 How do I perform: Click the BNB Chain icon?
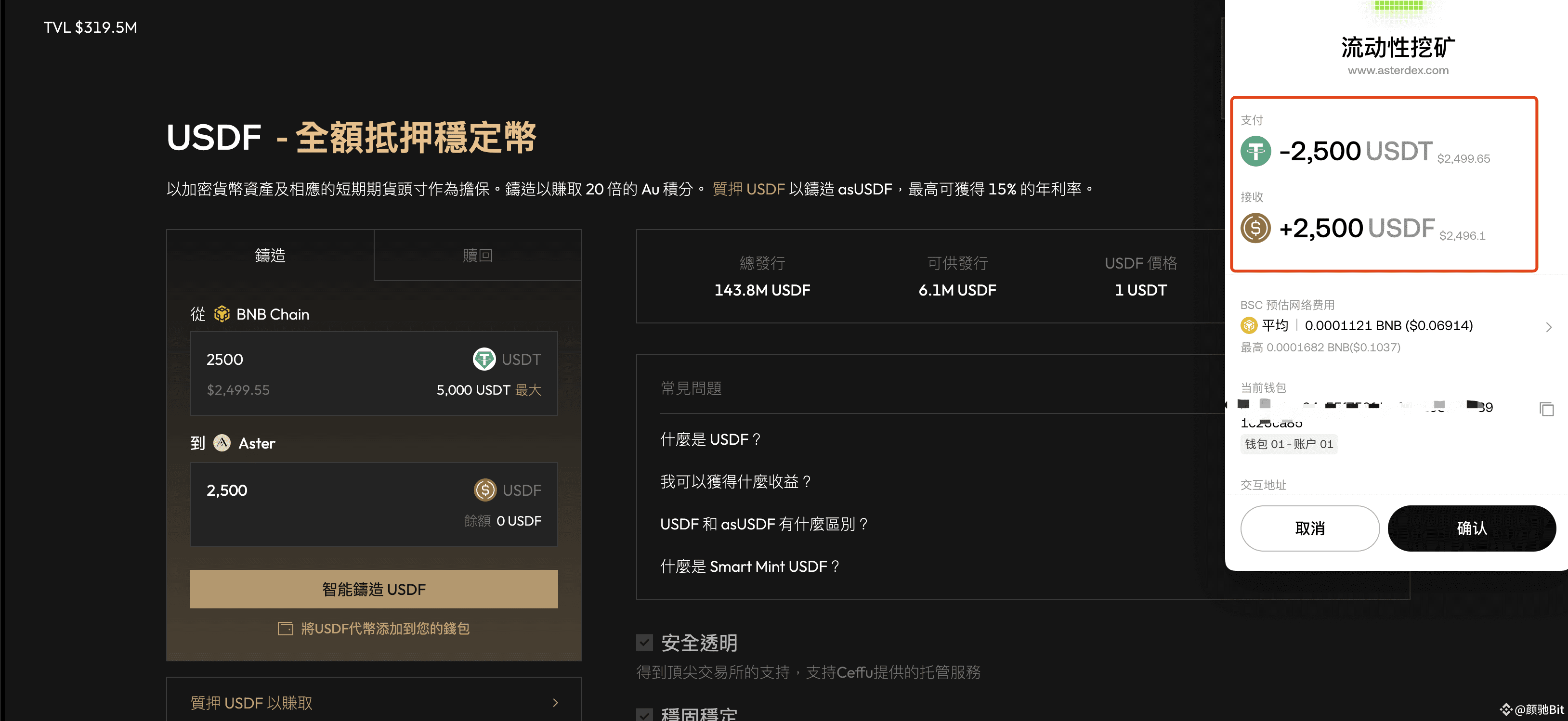click(222, 314)
